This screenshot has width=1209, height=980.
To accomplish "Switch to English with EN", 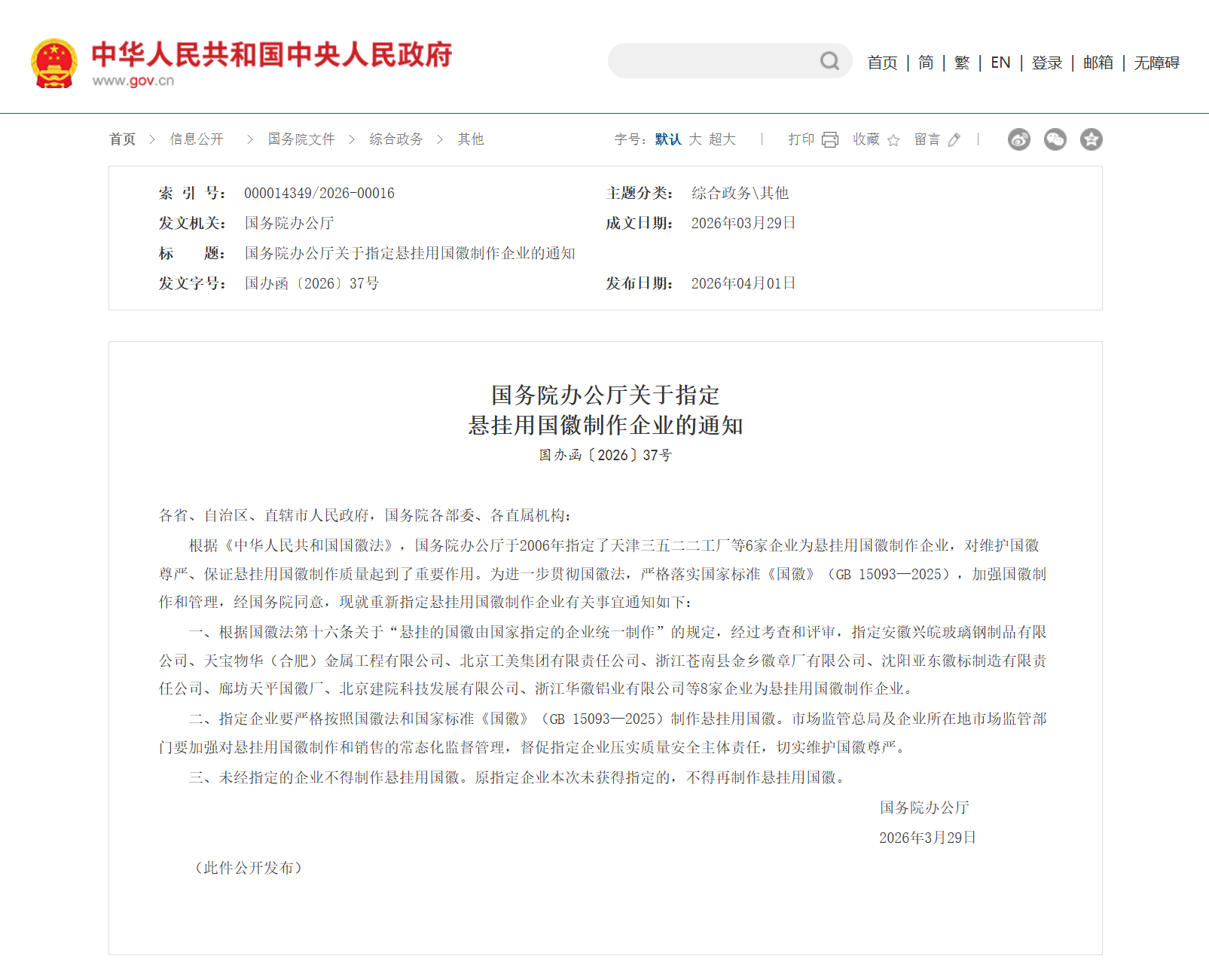I will tap(1000, 63).
